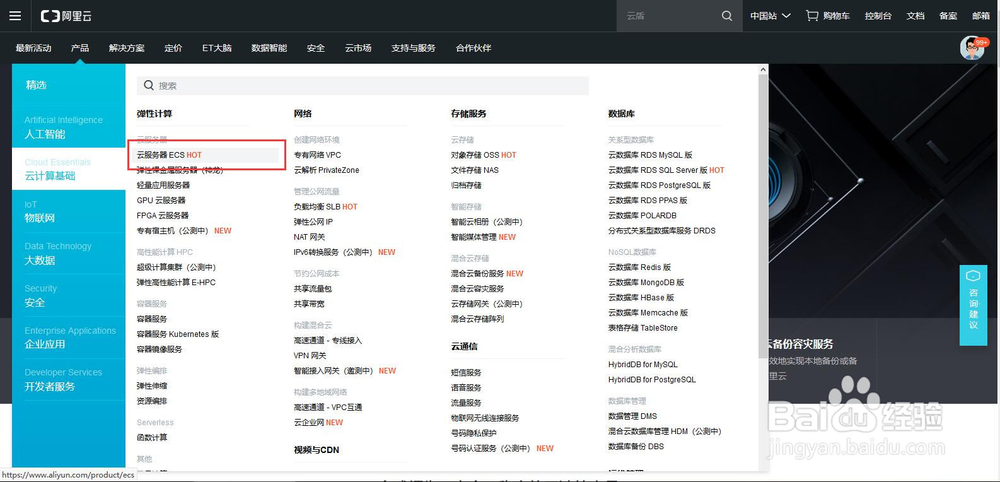Open 容器服务 Kubernetes 版
1000x482 pixels.
(178, 334)
